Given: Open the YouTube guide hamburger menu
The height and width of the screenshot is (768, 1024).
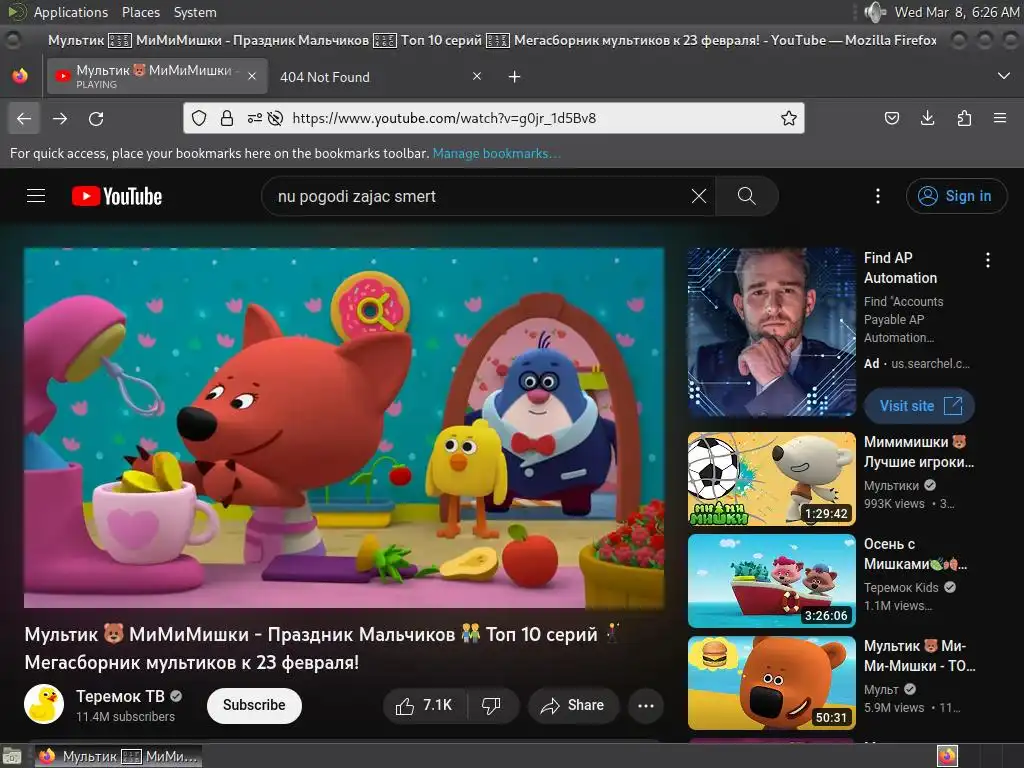Looking at the screenshot, I should [x=36, y=196].
